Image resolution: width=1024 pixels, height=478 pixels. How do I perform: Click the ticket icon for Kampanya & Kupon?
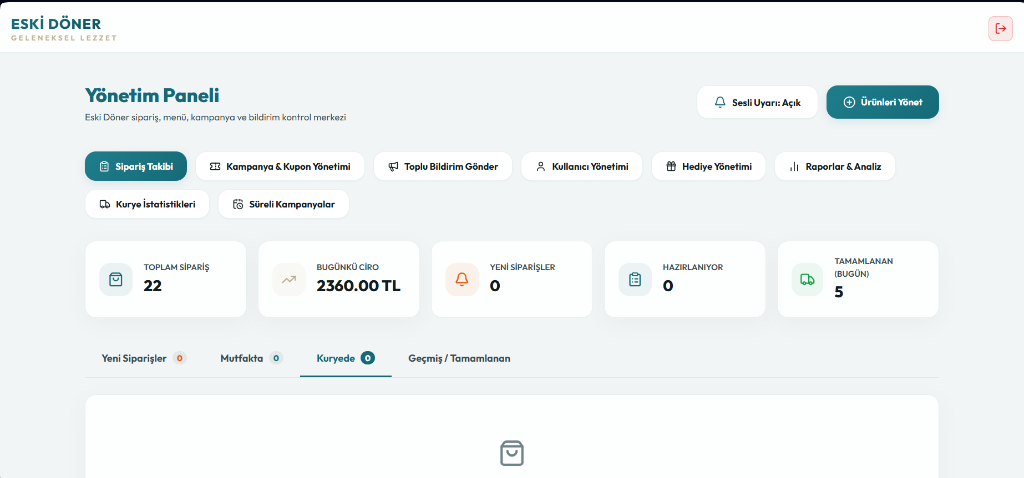click(215, 167)
